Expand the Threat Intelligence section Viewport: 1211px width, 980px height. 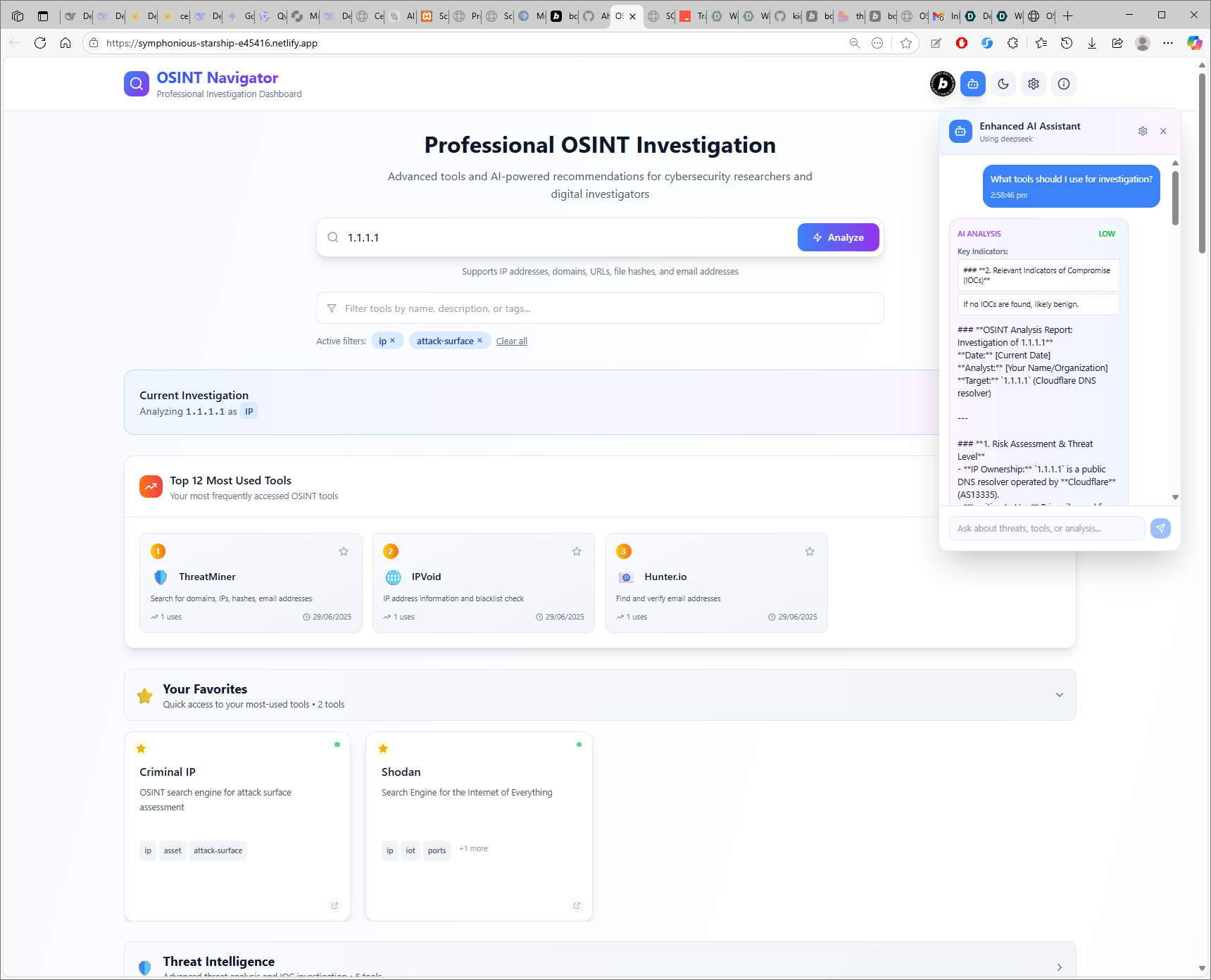pos(1060,967)
